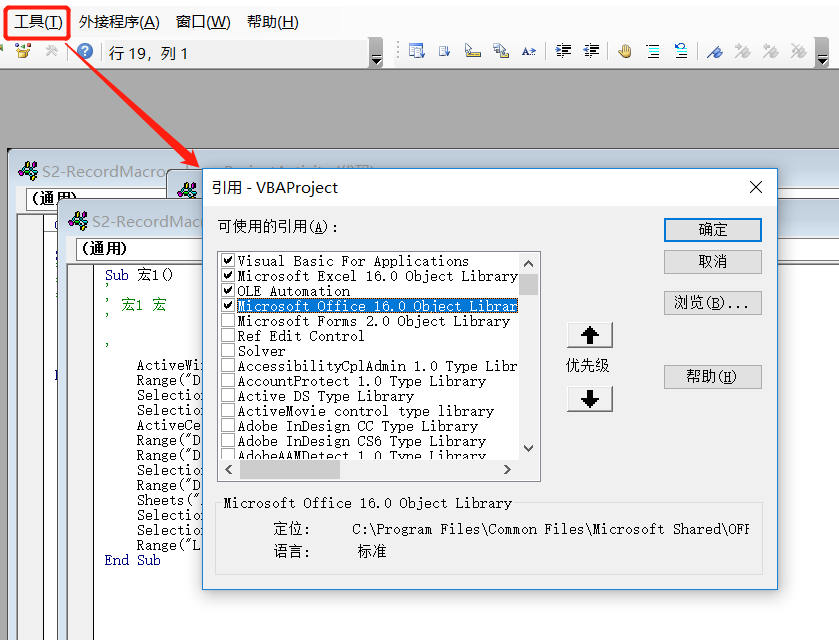The width and height of the screenshot is (839, 640).
Task: Click the green '宏1 宏' comment line
Action: (143, 305)
